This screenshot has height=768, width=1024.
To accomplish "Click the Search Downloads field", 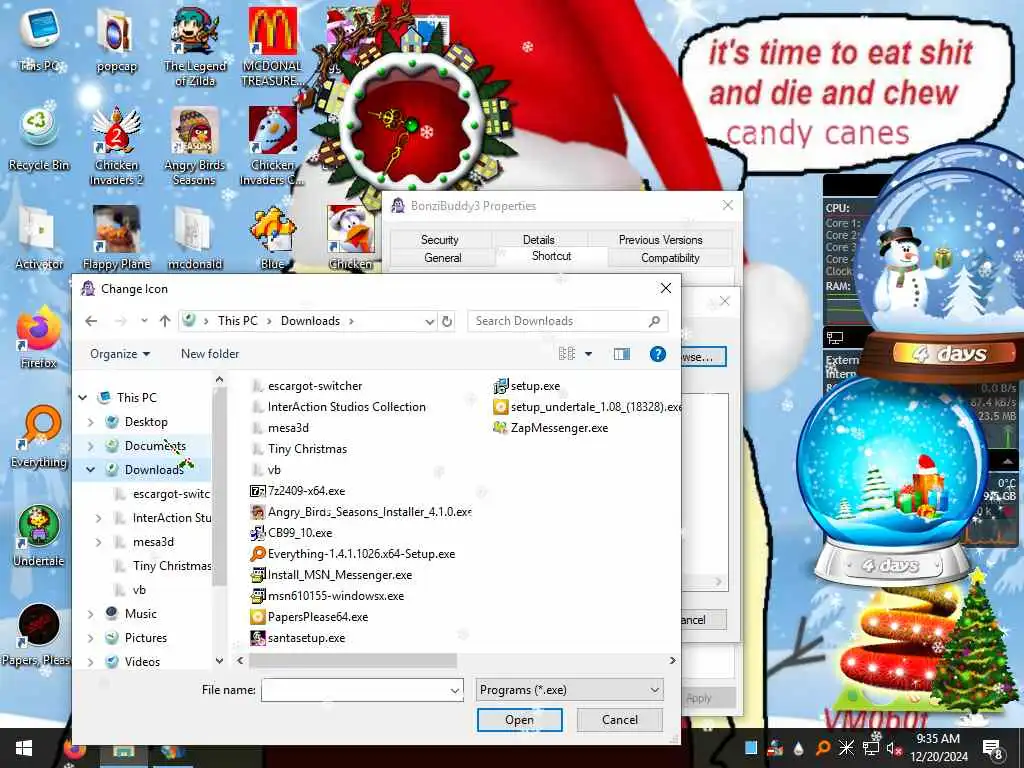I will (x=567, y=321).
